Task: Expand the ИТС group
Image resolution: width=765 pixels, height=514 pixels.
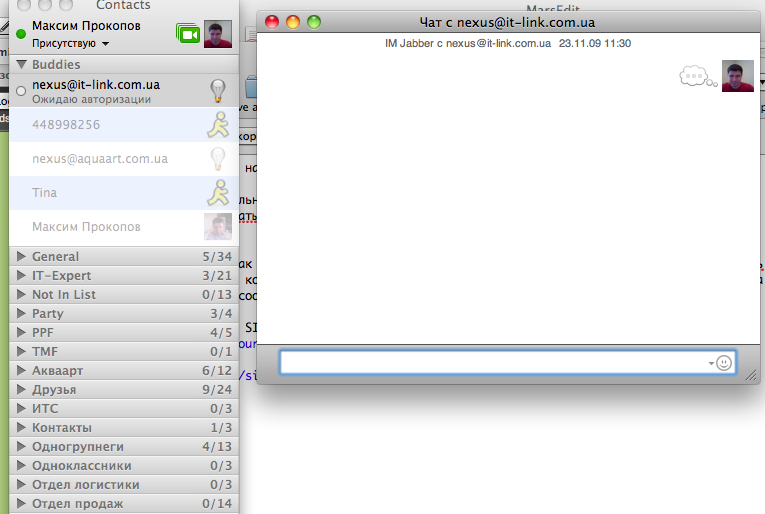Action: click(x=21, y=408)
